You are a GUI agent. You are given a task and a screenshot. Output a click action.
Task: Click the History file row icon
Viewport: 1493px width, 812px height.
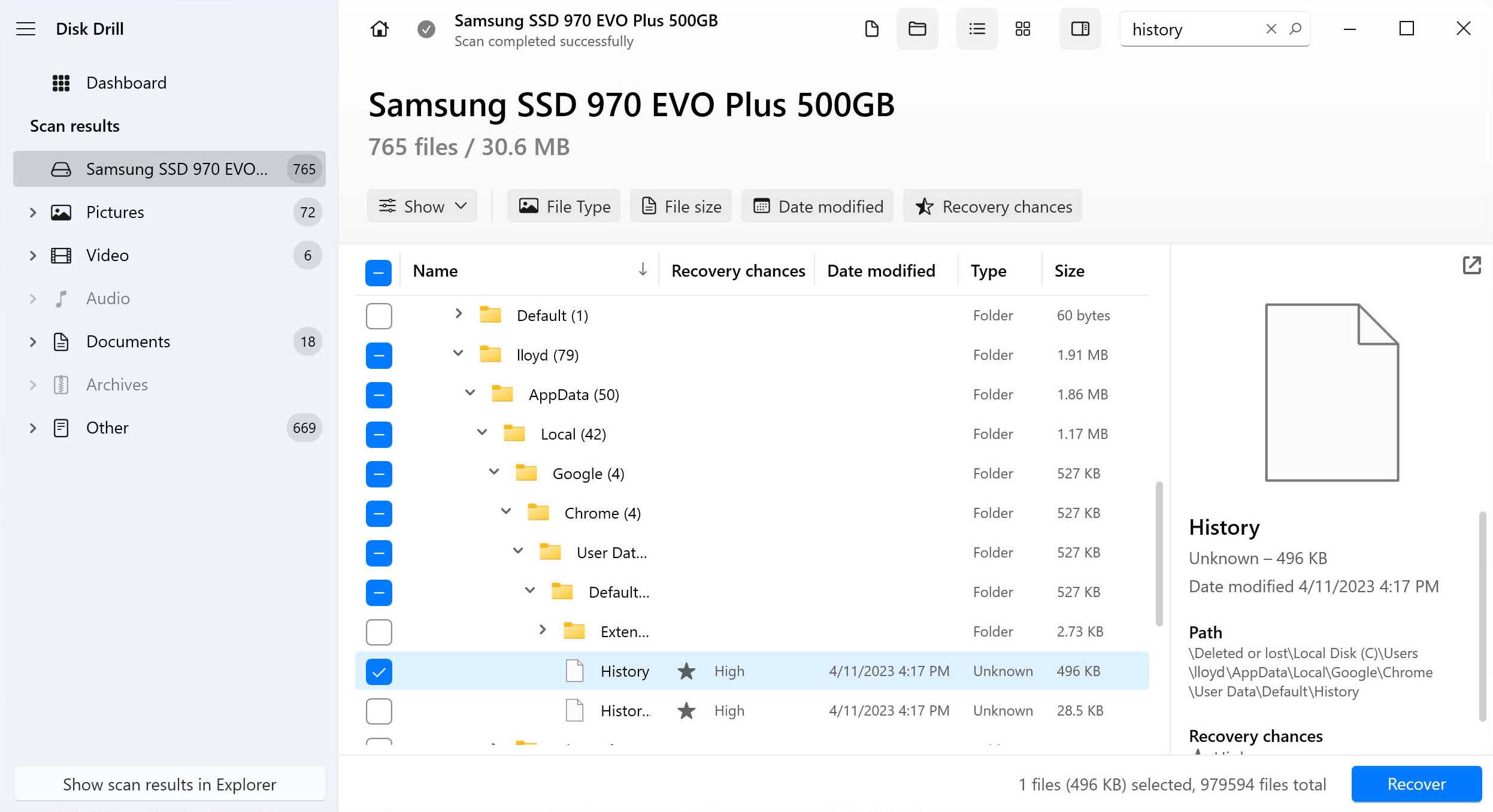(x=575, y=671)
